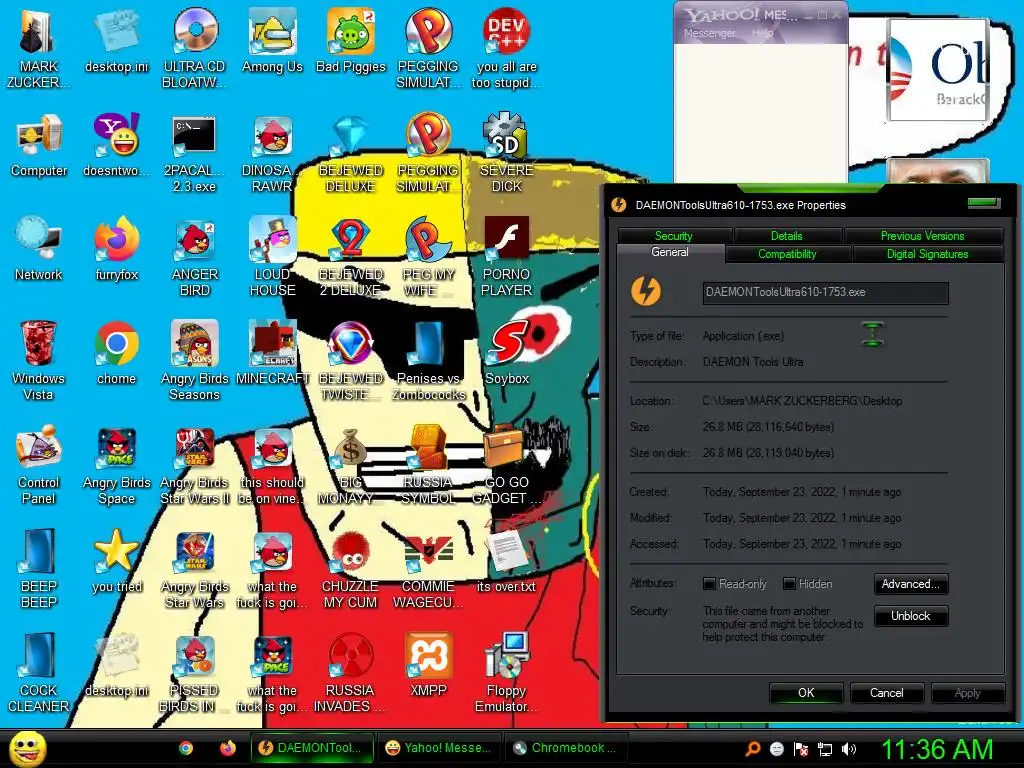Select the Network desktop icon
Screen dimensions: 1024x768
(39, 248)
